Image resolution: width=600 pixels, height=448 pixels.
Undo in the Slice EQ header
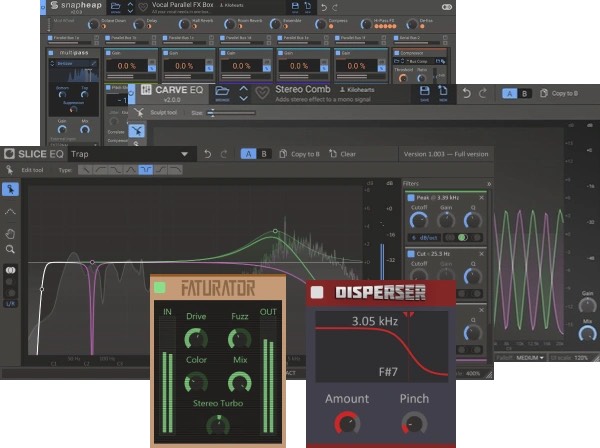click(x=207, y=154)
